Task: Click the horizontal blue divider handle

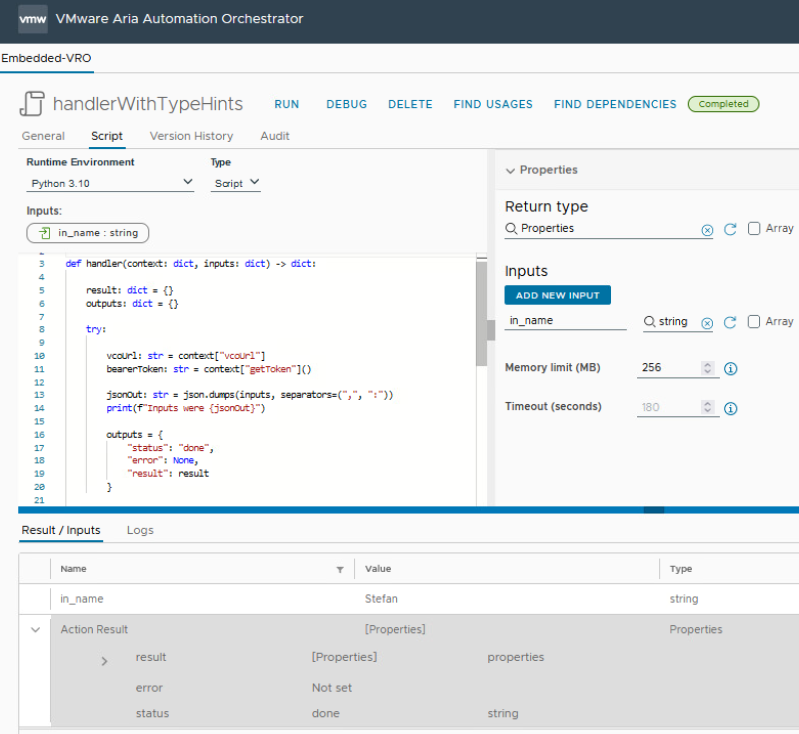Action: (654, 510)
